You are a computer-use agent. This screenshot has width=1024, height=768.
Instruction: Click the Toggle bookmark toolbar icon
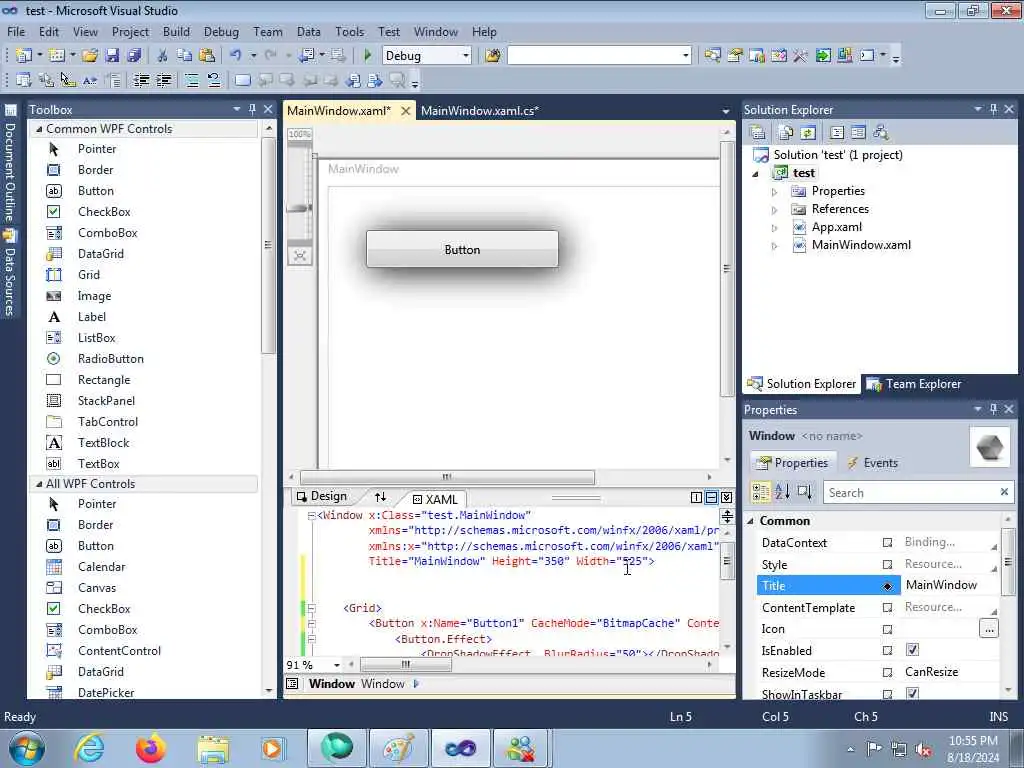coord(242,80)
